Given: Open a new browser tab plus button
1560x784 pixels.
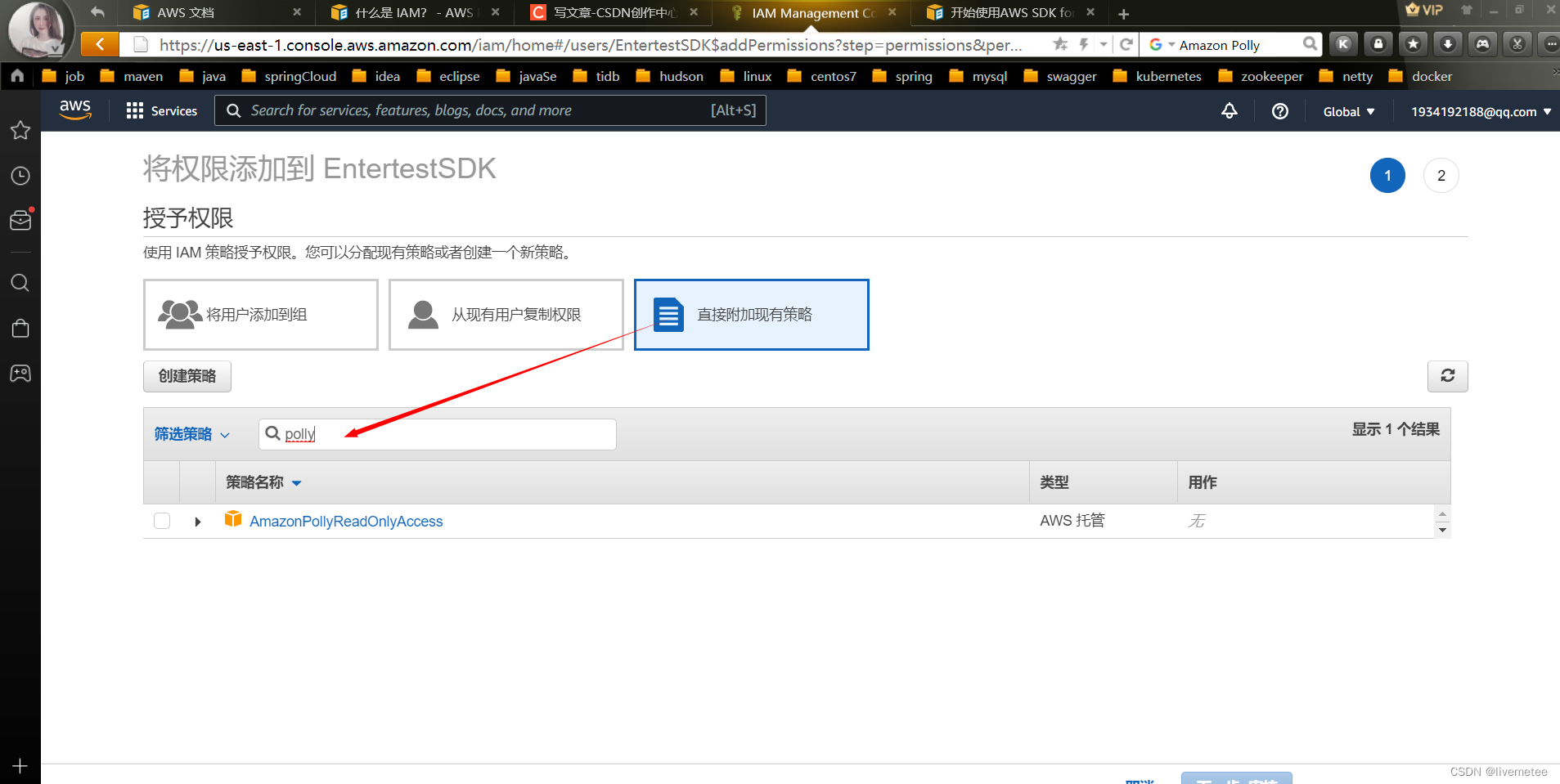Looking at the screenshot, I should click(1124, 14).
